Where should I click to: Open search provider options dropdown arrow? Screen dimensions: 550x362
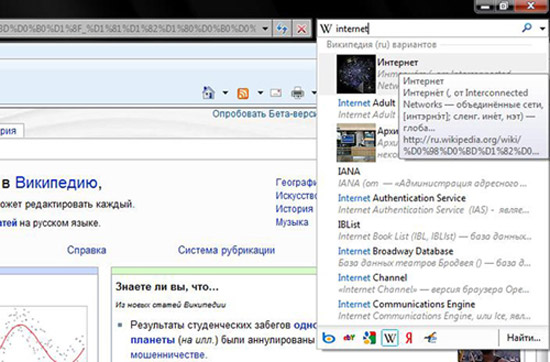[x=542, y=28]
